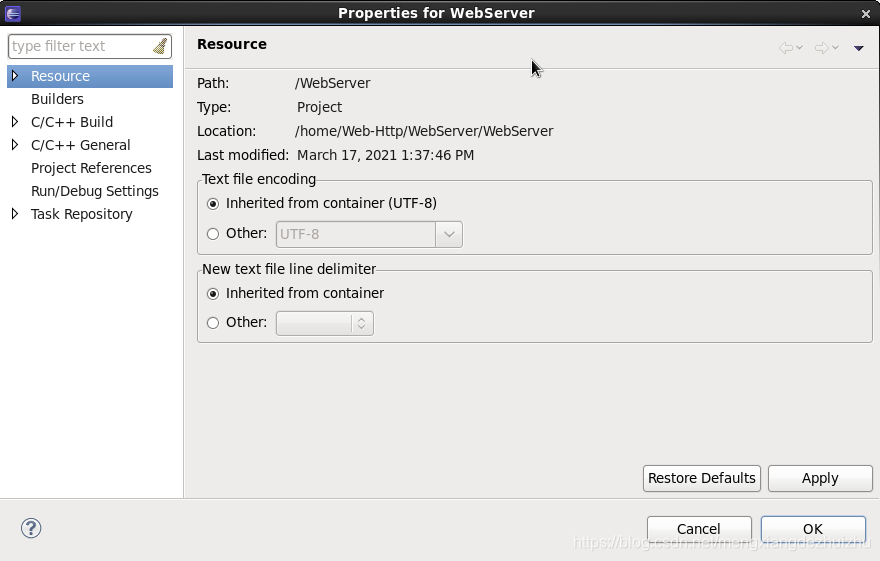Viewport: 880px width, 561px height.
Task: Open the line delimiter dropdown
Action: 325,323
